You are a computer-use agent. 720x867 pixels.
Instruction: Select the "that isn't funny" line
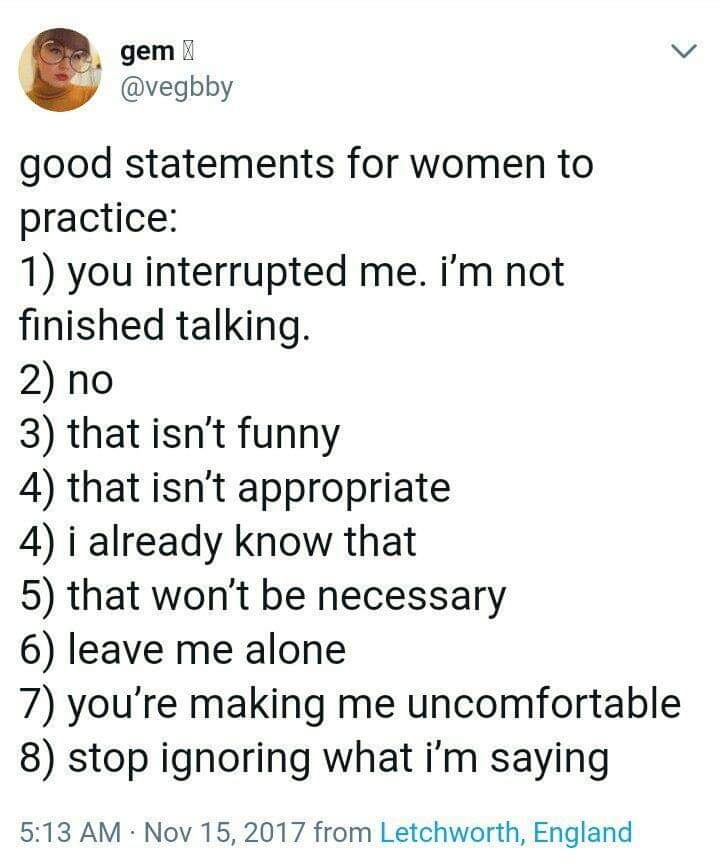pyautogui.click(x=180, y=434)
